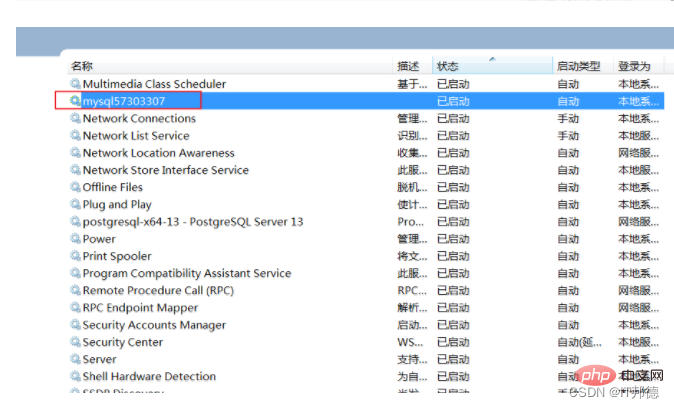Click the gear icon beside Network List Service
Viewport: 674px width, 408px height.
75,135
